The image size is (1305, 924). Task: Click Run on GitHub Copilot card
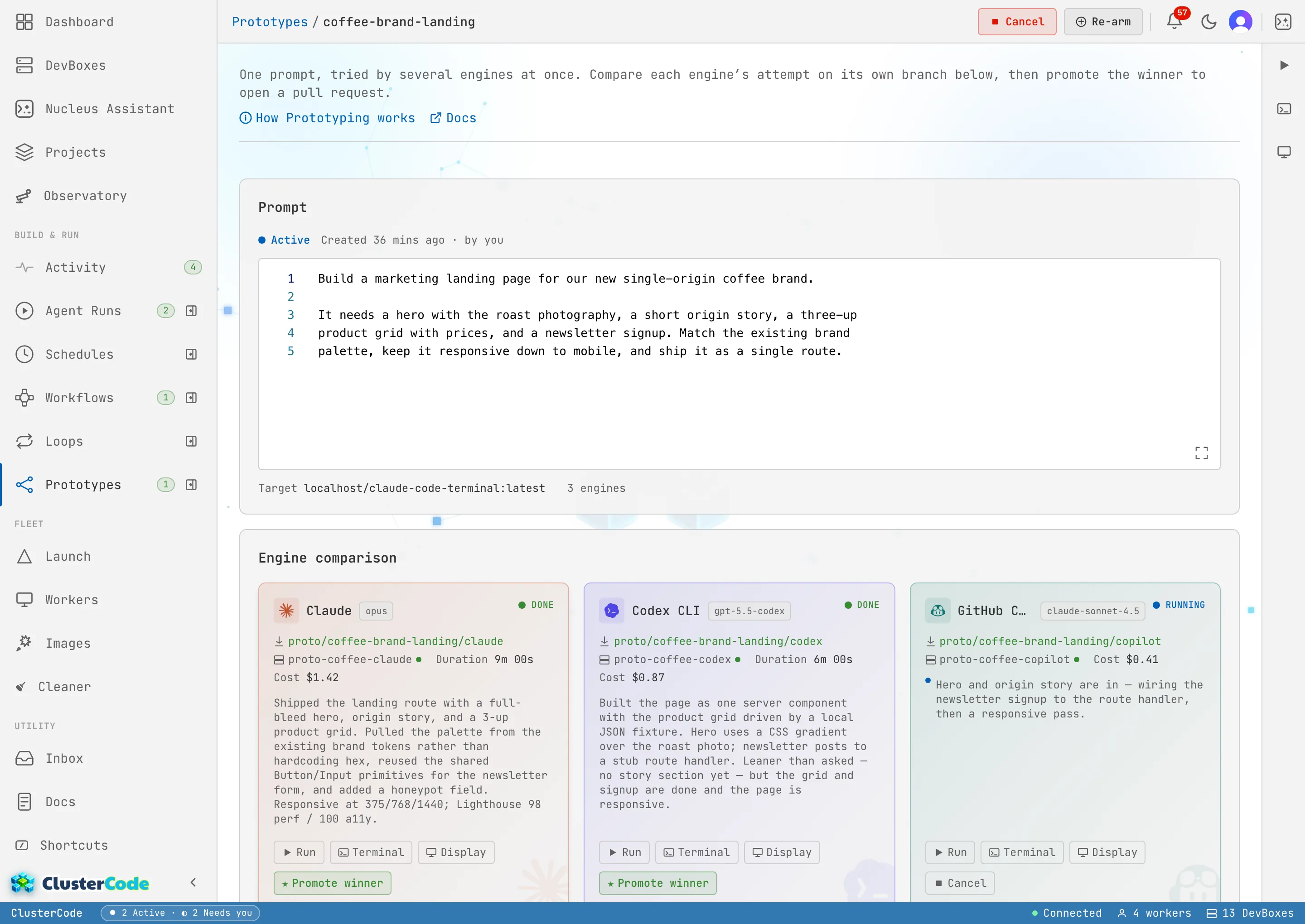950,852
